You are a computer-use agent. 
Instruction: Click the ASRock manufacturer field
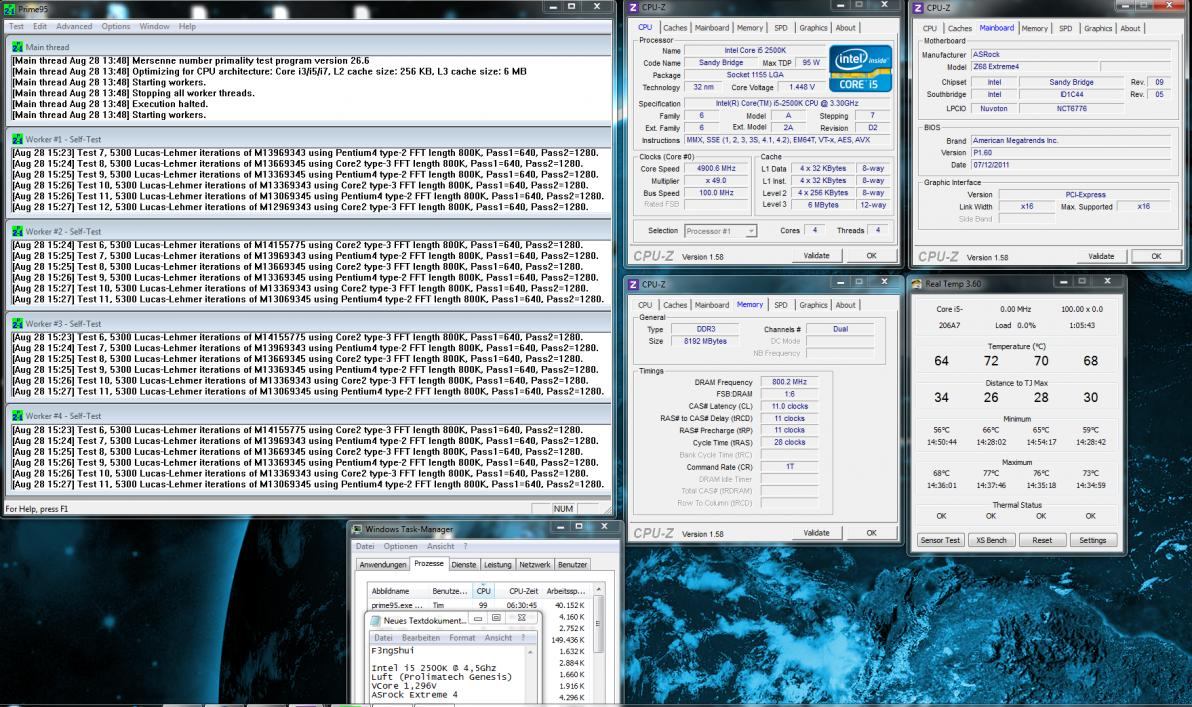1070,55
